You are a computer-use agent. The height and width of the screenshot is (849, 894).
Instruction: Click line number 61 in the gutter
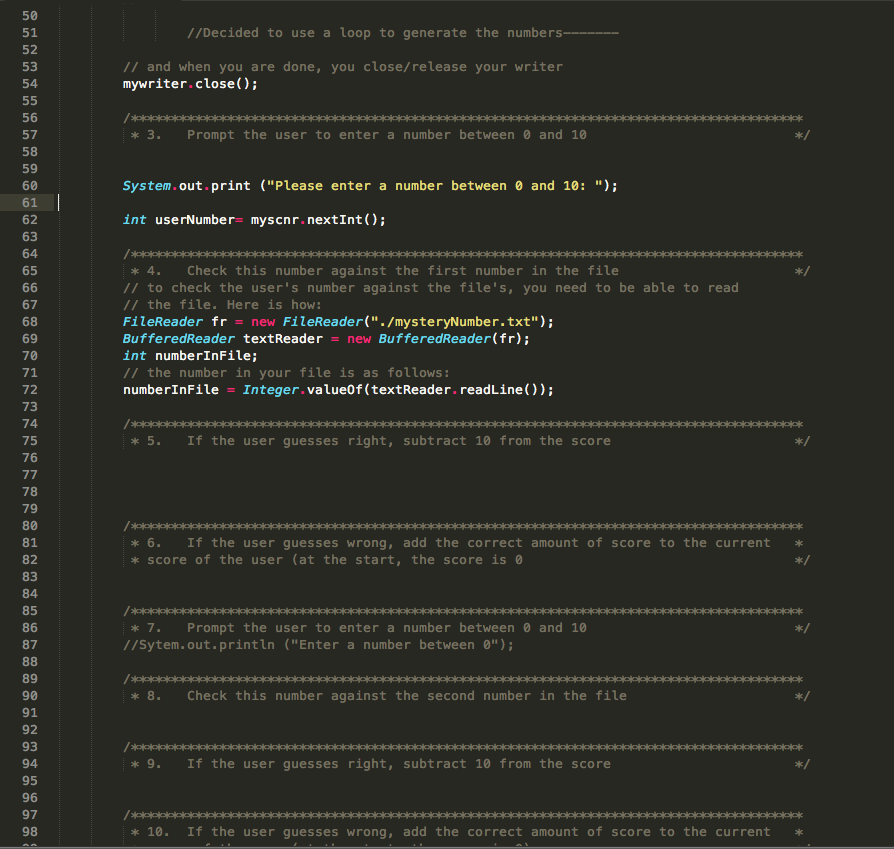[30, 202]
